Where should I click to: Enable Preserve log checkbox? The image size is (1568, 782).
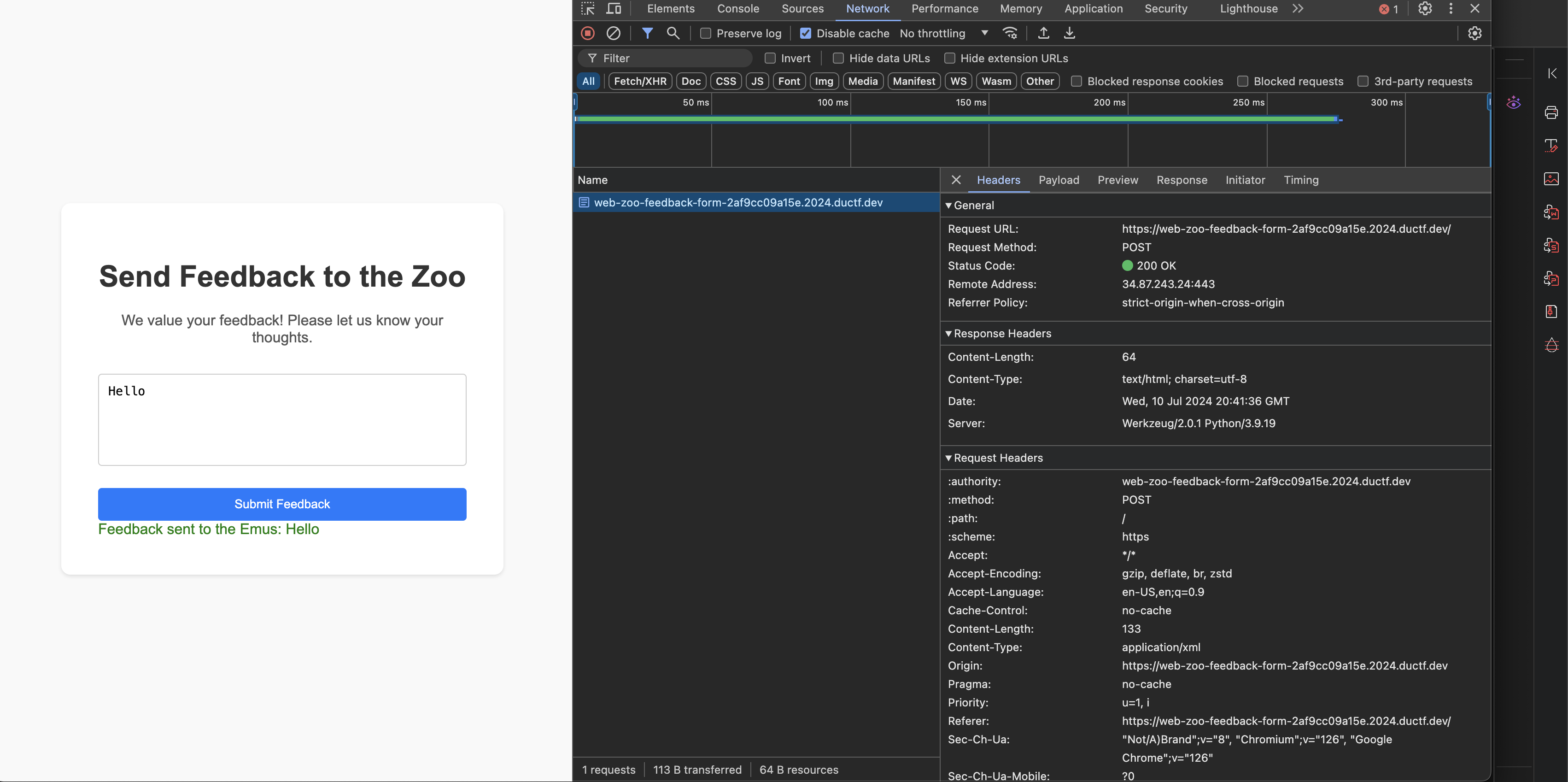(x=706, y=34)
